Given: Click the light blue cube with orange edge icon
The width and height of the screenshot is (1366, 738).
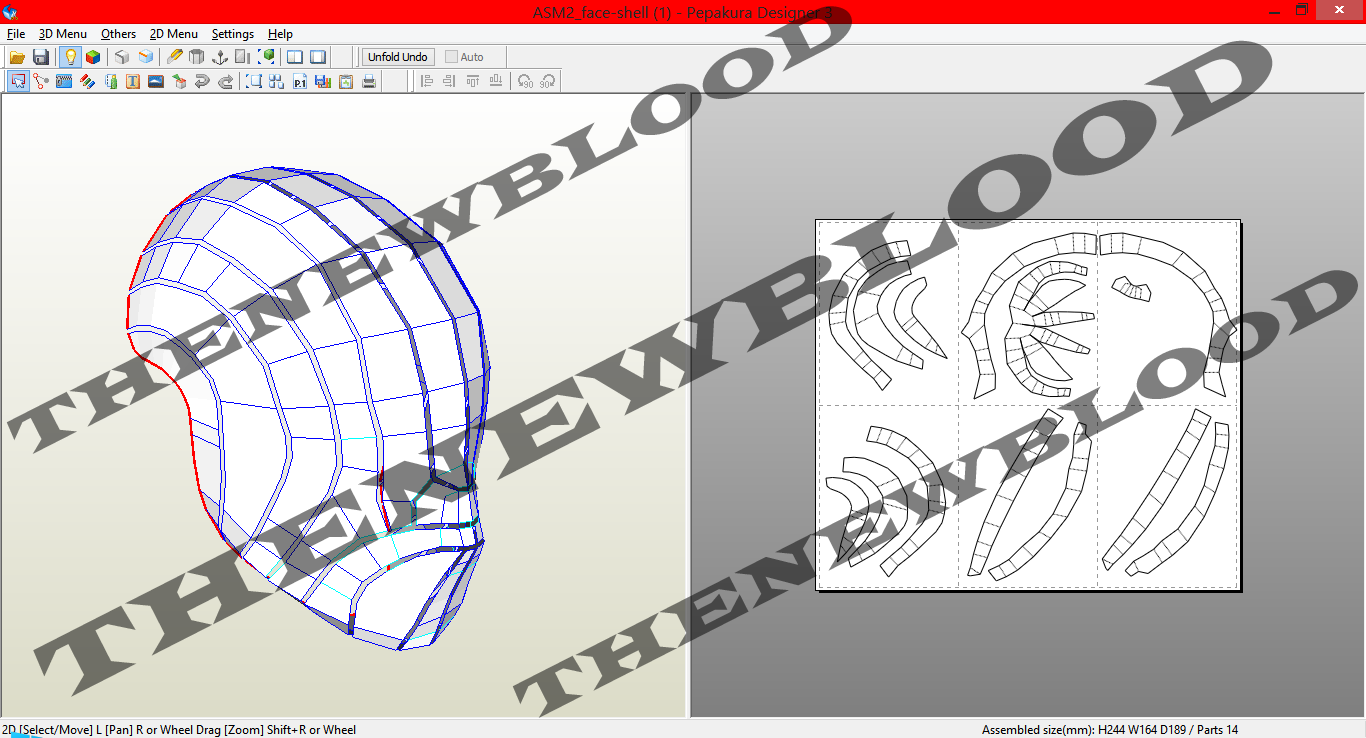Looking at the screenshot, I should pyautogui.click(x=146, y=57).
